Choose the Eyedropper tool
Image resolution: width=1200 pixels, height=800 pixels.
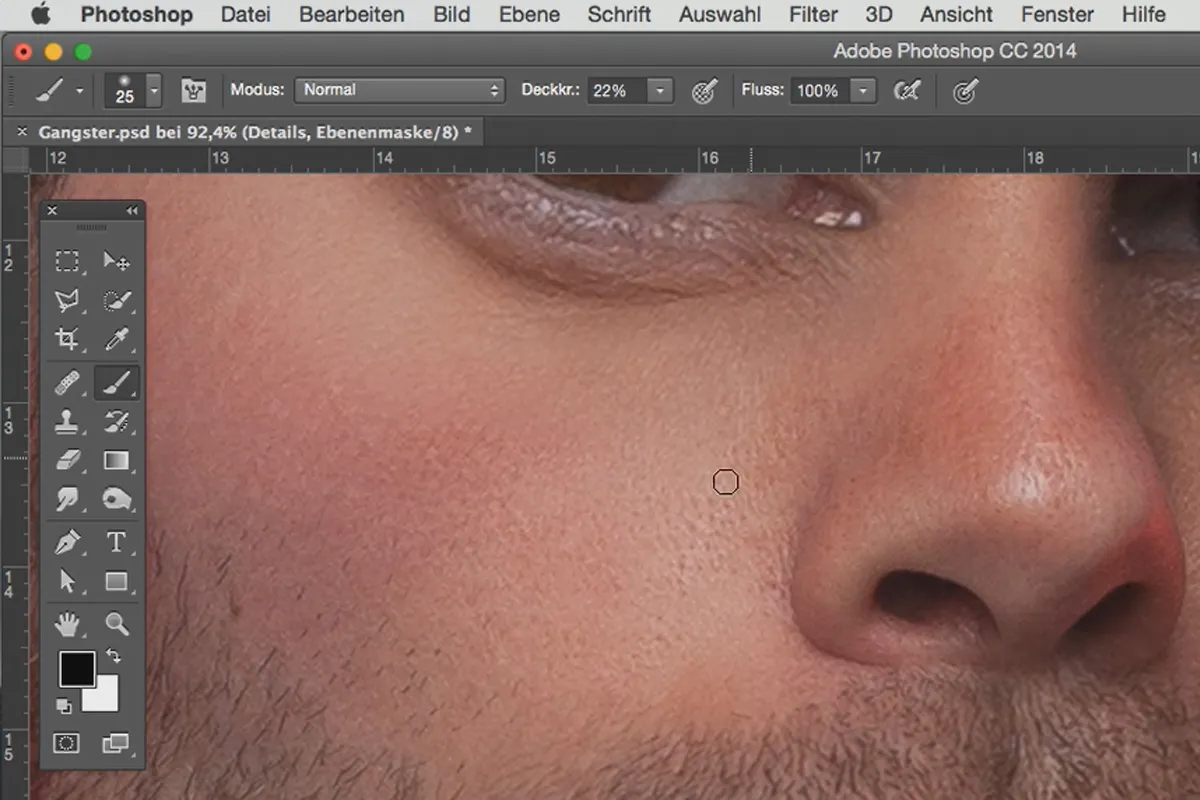coord(117,339)
